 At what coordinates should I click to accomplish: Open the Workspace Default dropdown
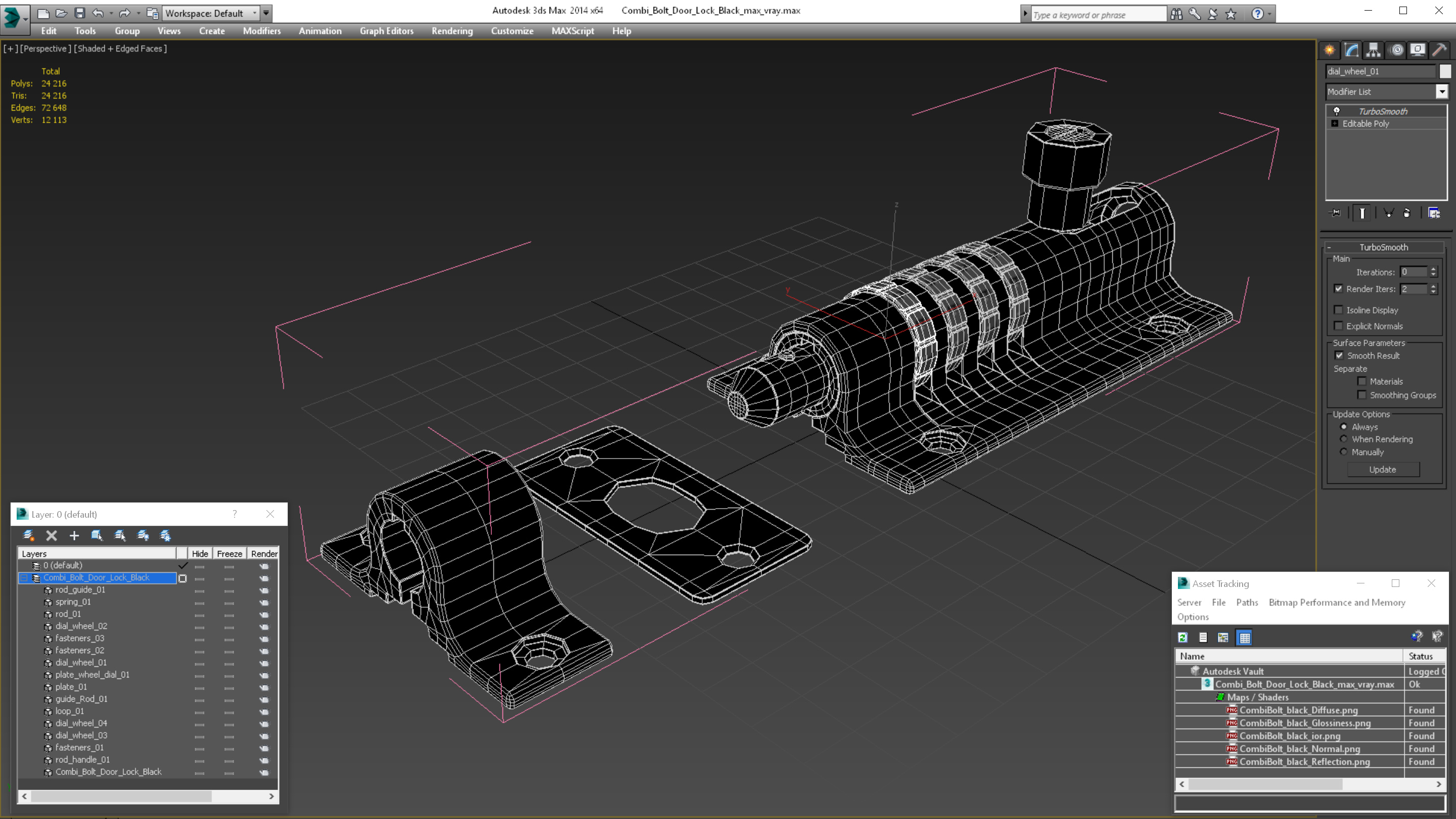click(x=254, y=13)
